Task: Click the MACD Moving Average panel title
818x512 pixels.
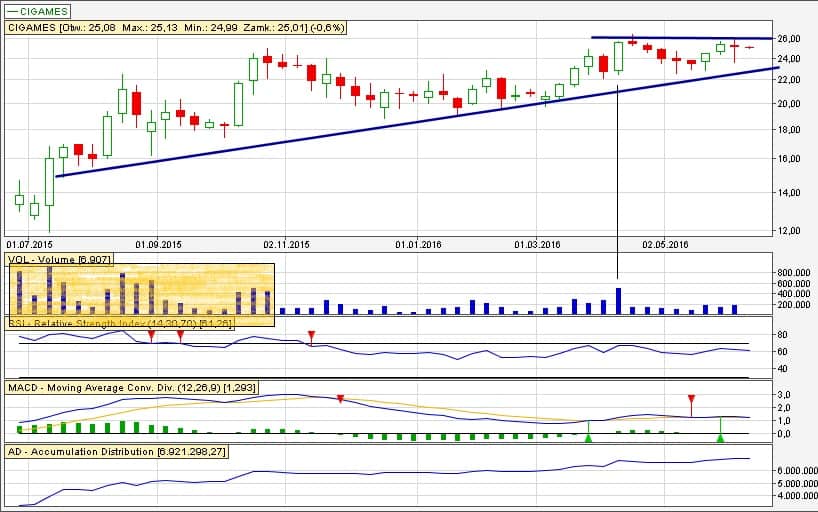Action: [x=120, y=386]
